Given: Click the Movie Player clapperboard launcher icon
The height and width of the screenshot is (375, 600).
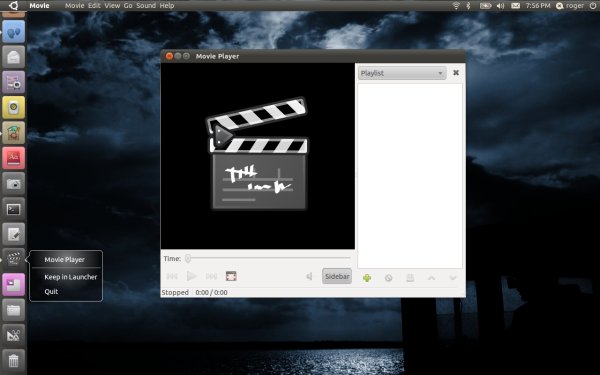Looking at the screenshot, I should coord(14,259).
